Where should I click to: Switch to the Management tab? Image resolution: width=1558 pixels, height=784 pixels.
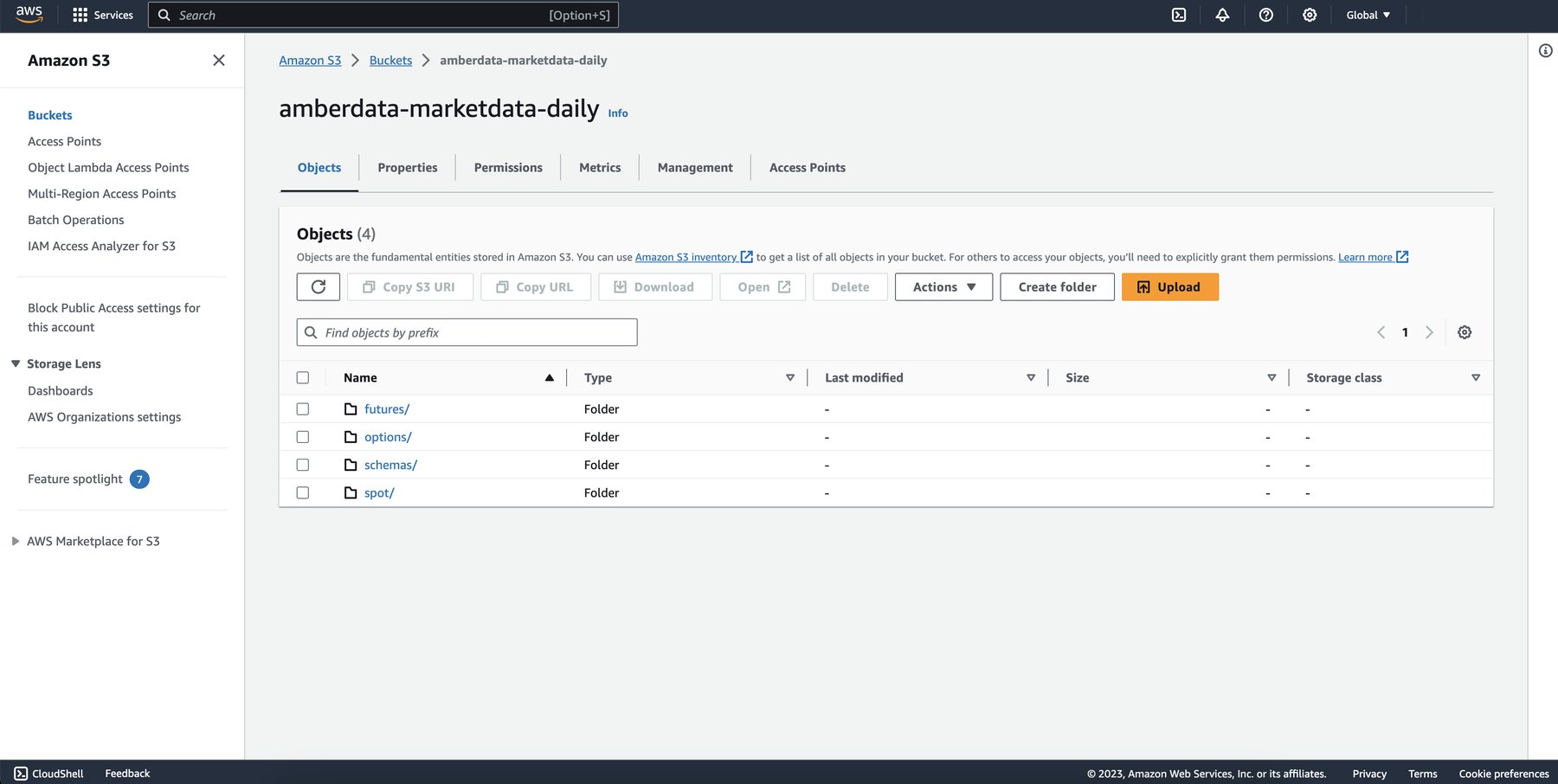pyautogui.click(x=694, y=167)
